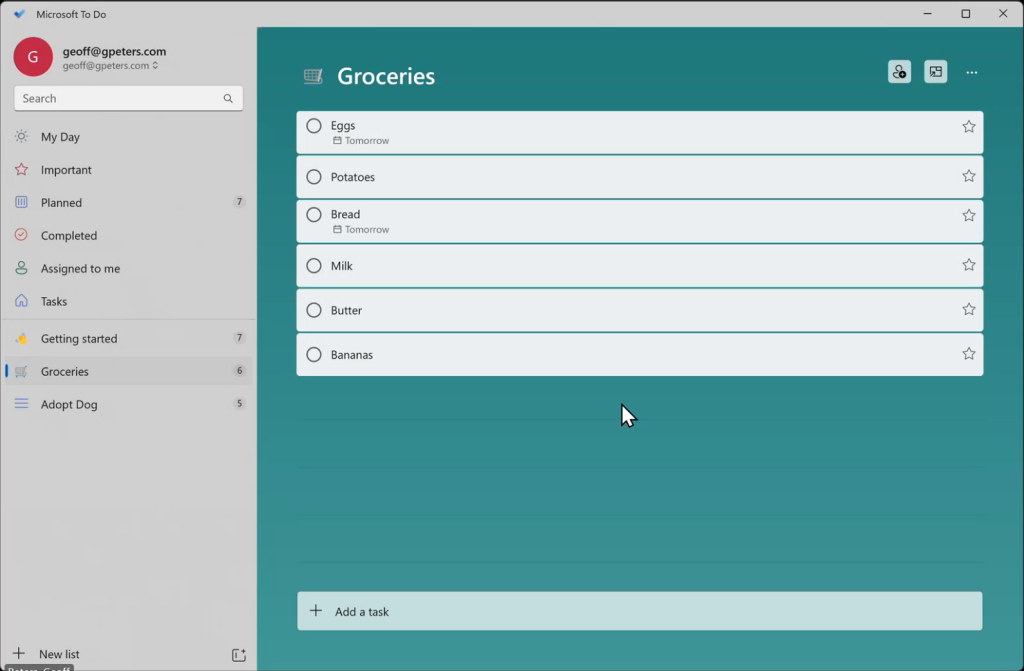Click the red G profile avatar
The width and height of the screenshot is (1024, 671).
(x=33, y=57)
